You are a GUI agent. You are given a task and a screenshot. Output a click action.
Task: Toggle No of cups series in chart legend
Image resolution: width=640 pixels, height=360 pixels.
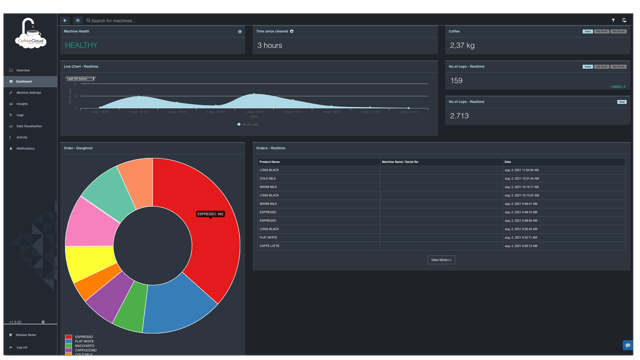point(248,124)
